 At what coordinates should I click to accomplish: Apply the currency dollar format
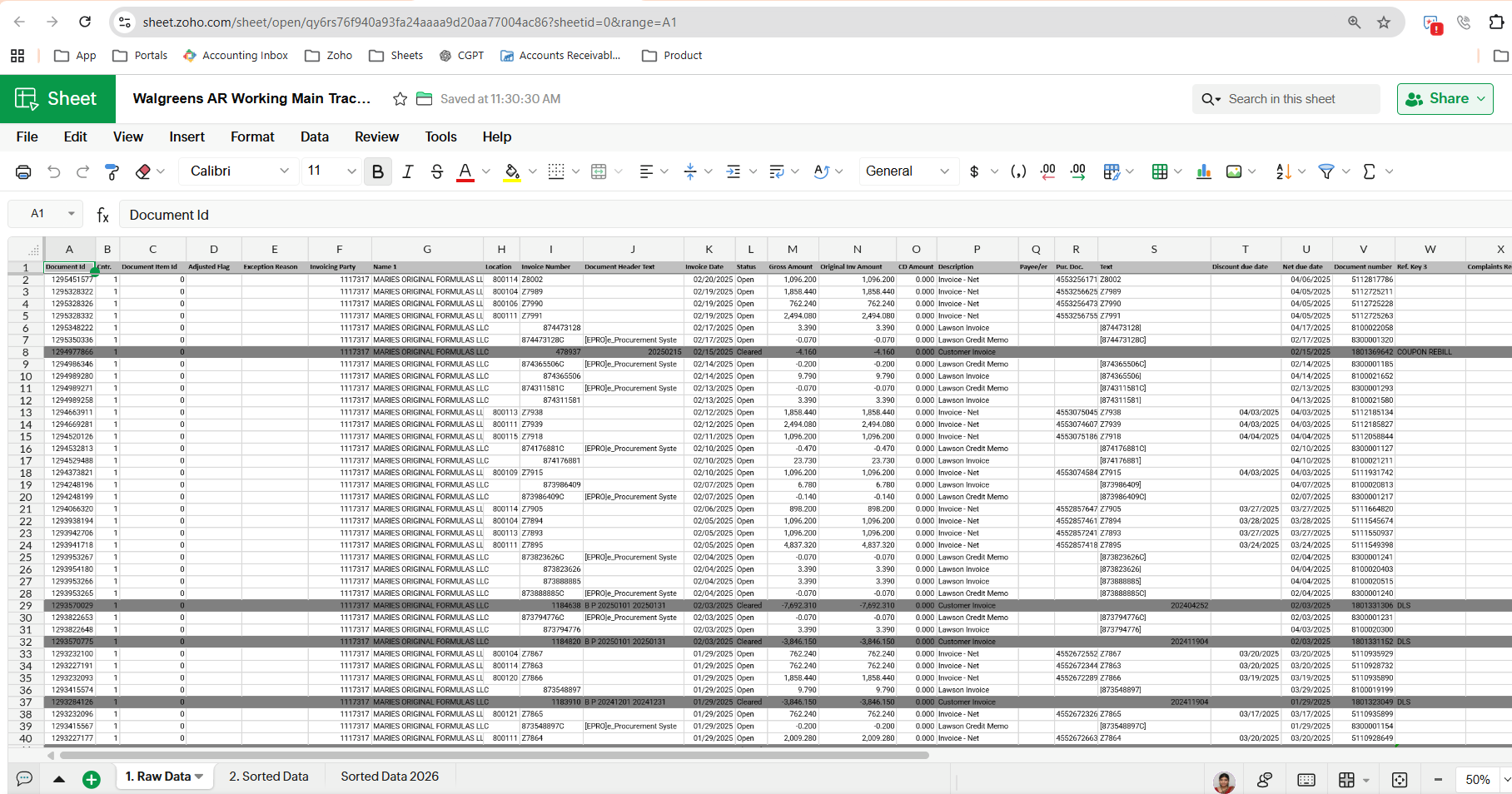(974, 171)
